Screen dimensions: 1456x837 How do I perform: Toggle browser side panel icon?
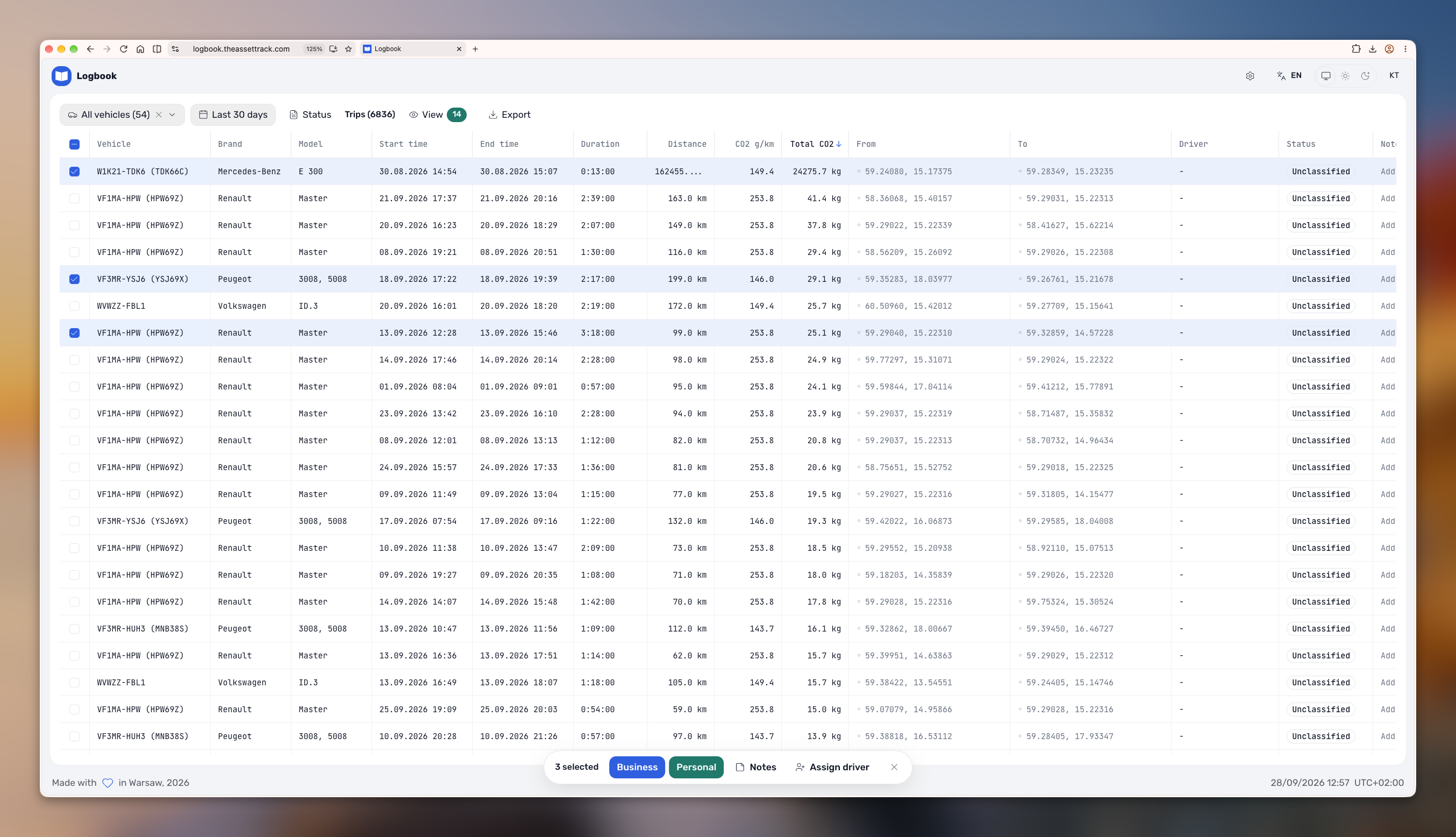pyautogui.click(x=157, y=49)
